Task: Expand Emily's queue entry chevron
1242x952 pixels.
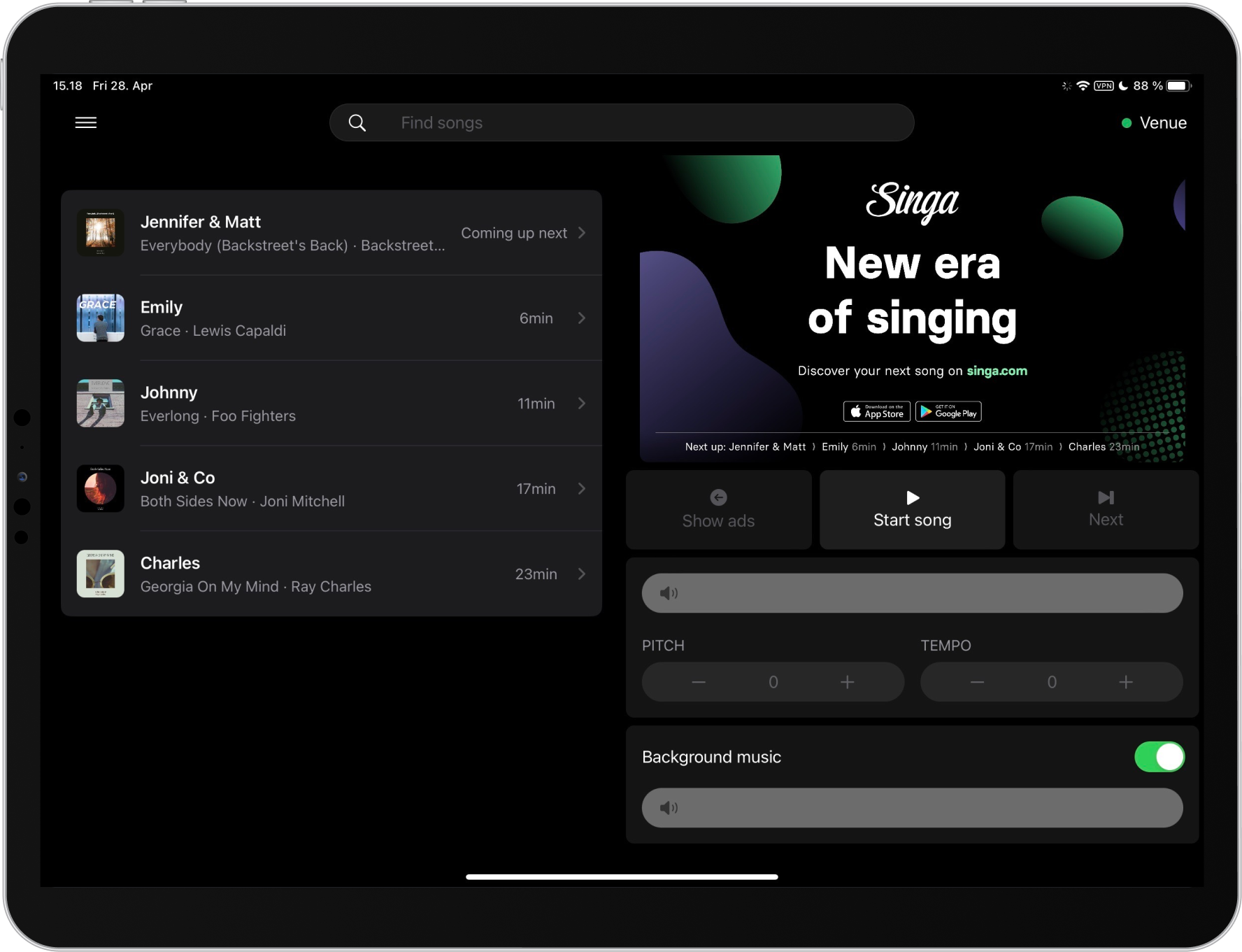Action: coord(582,318)
